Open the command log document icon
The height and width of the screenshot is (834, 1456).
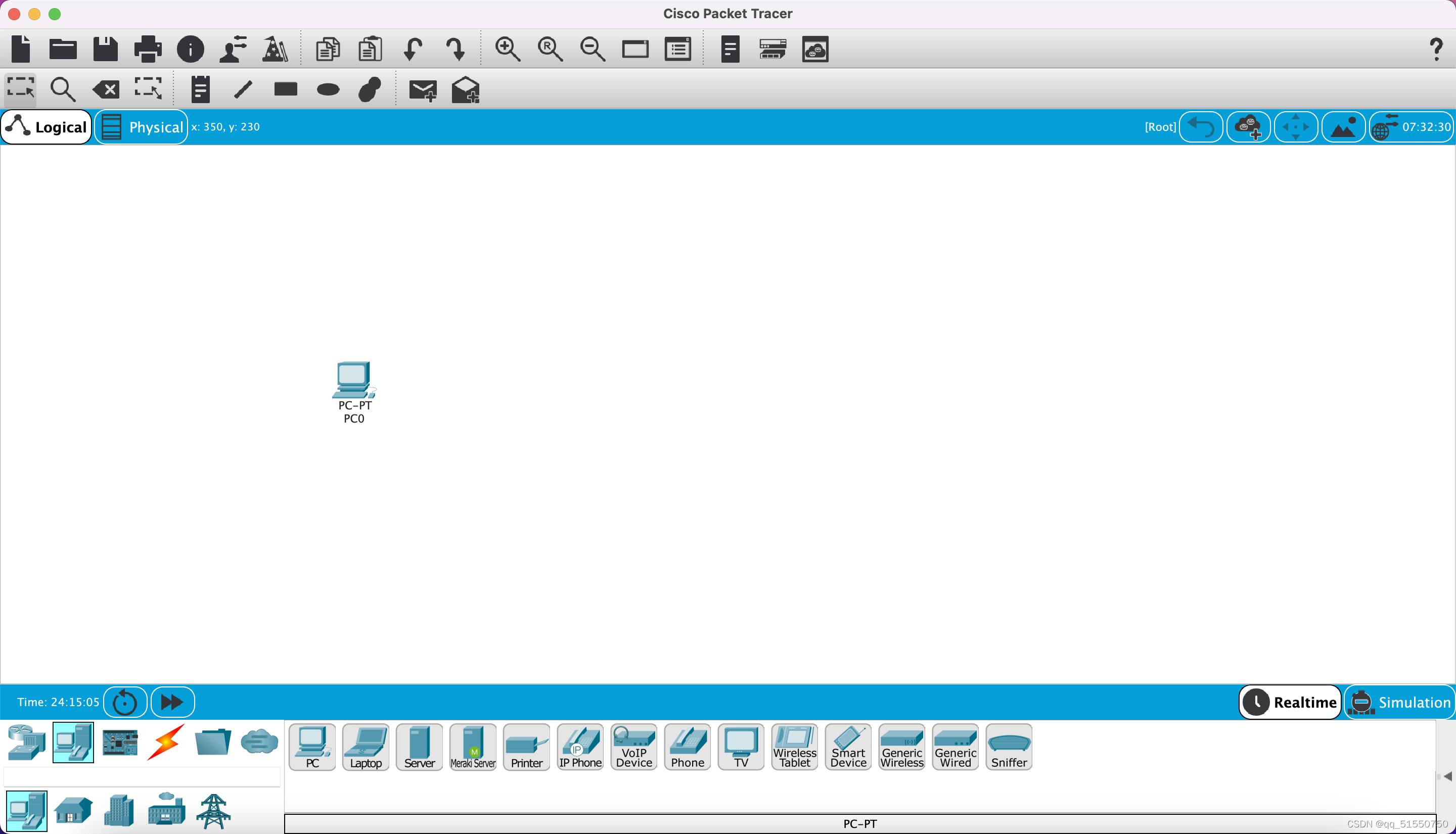(x=731, y=49)
